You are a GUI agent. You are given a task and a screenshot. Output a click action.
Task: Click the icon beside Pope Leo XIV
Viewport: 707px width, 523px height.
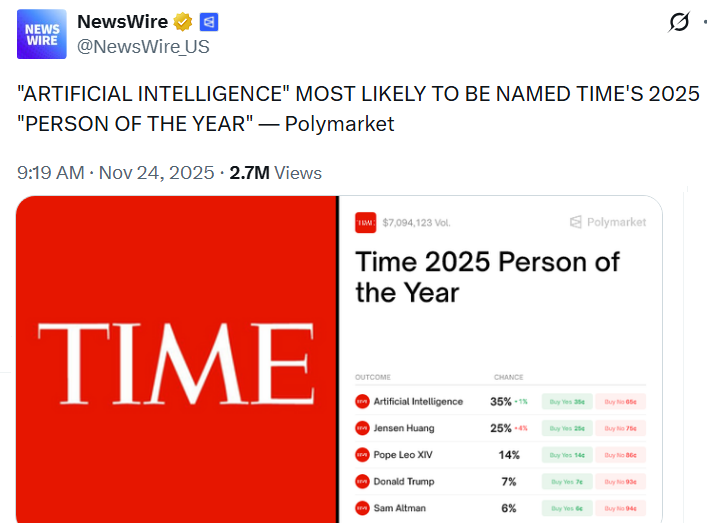(362, 455)
